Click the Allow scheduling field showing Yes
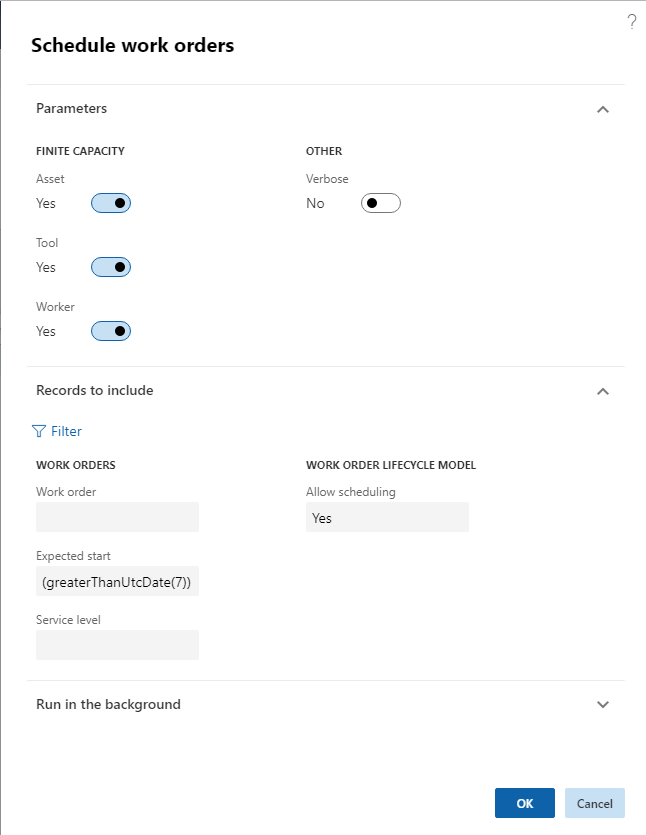 tap(387, 517)
